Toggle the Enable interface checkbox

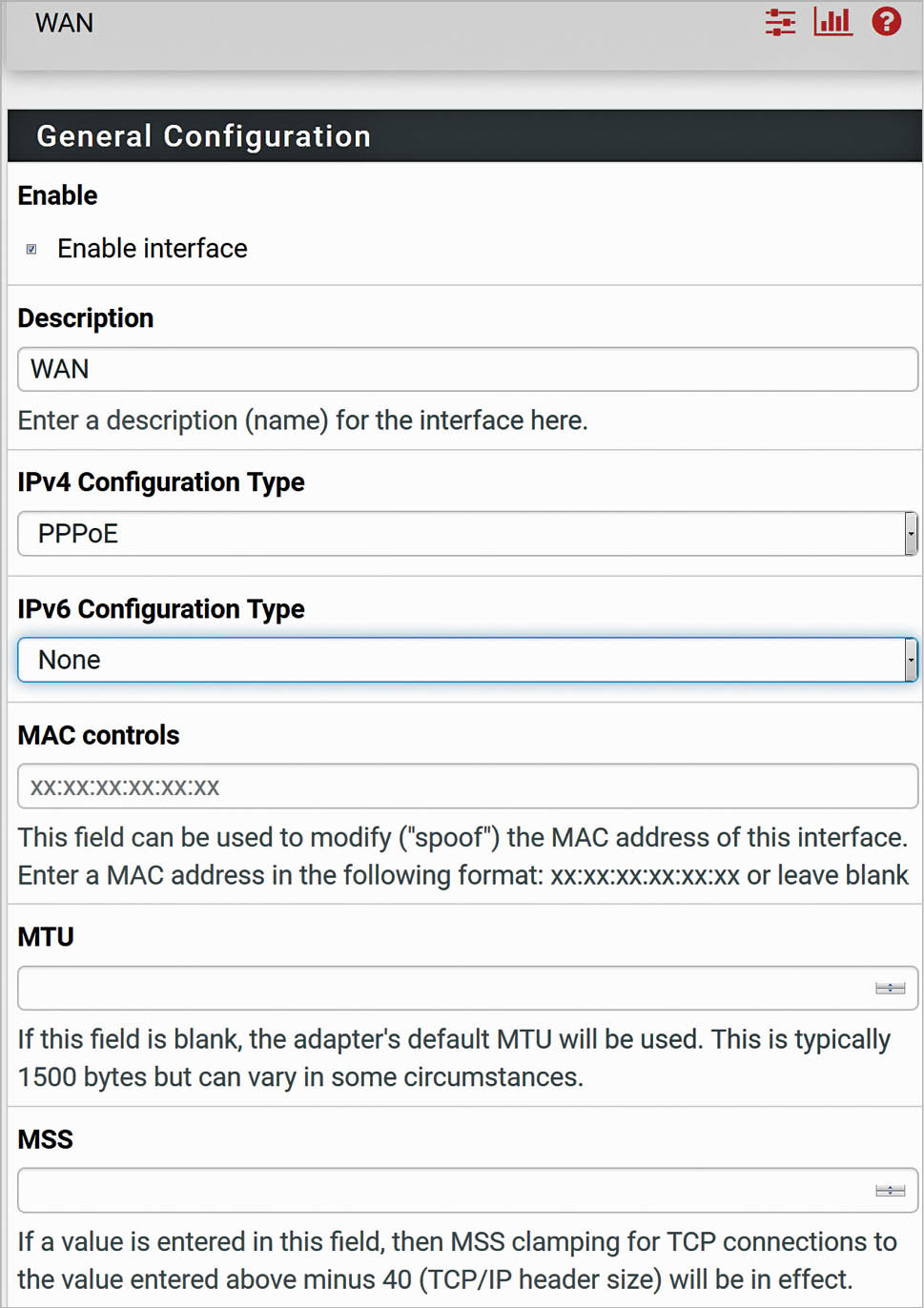tap(31, 249)
